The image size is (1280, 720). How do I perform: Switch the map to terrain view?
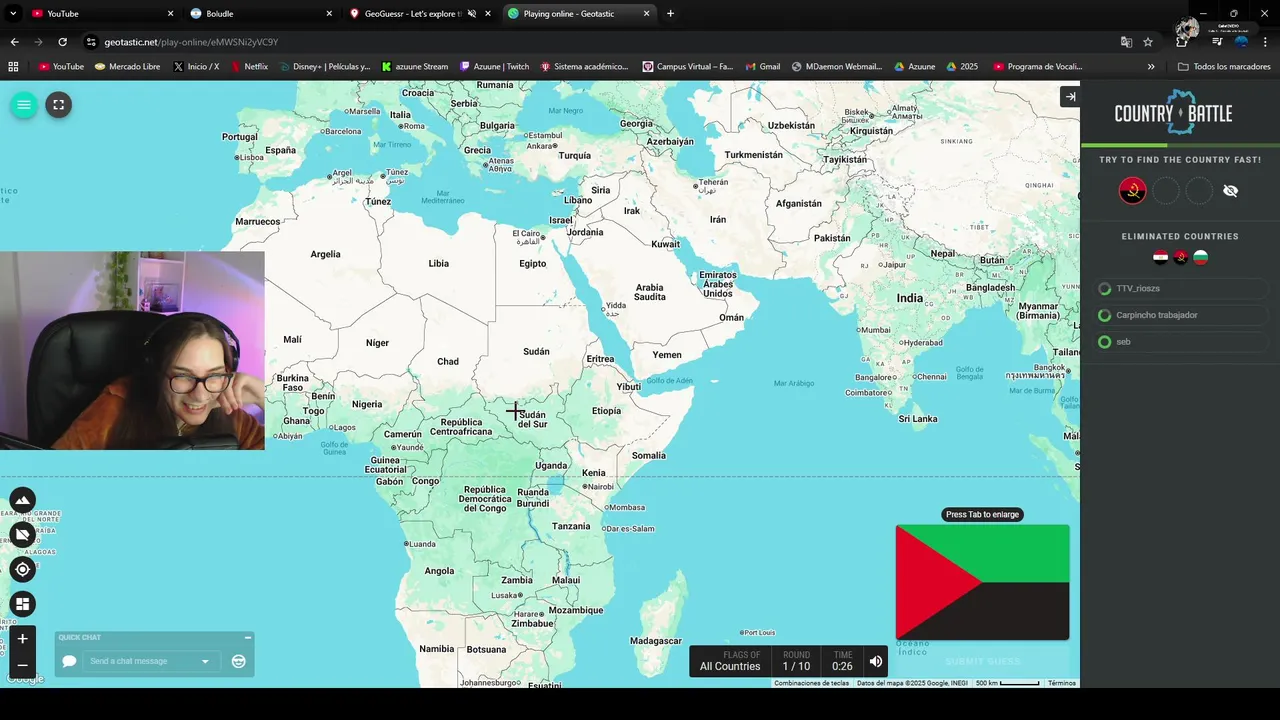coord(22,500)
